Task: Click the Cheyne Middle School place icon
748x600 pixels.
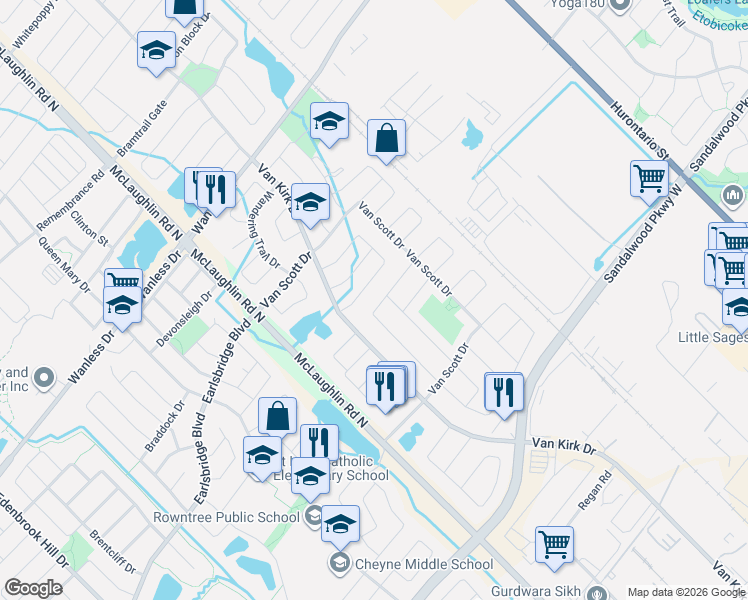Action: (x=340, y=564)
